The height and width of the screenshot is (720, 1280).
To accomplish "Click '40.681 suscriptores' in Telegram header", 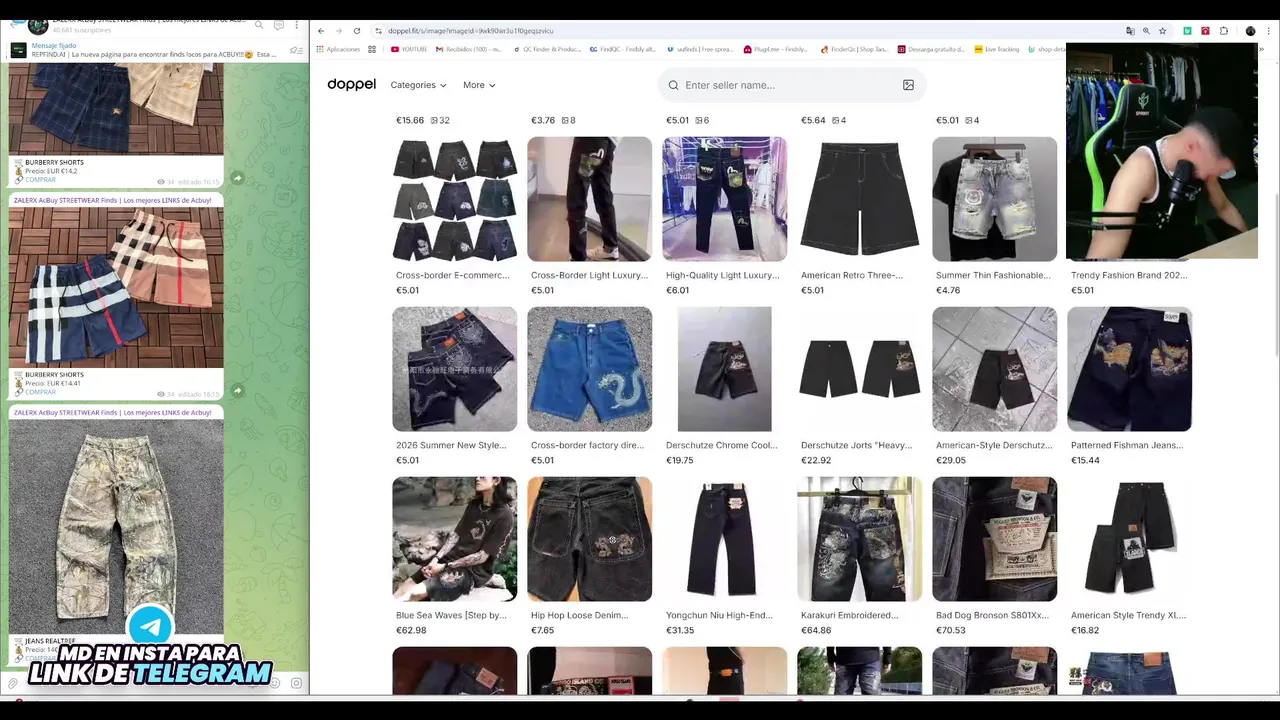I will point(82,30).
